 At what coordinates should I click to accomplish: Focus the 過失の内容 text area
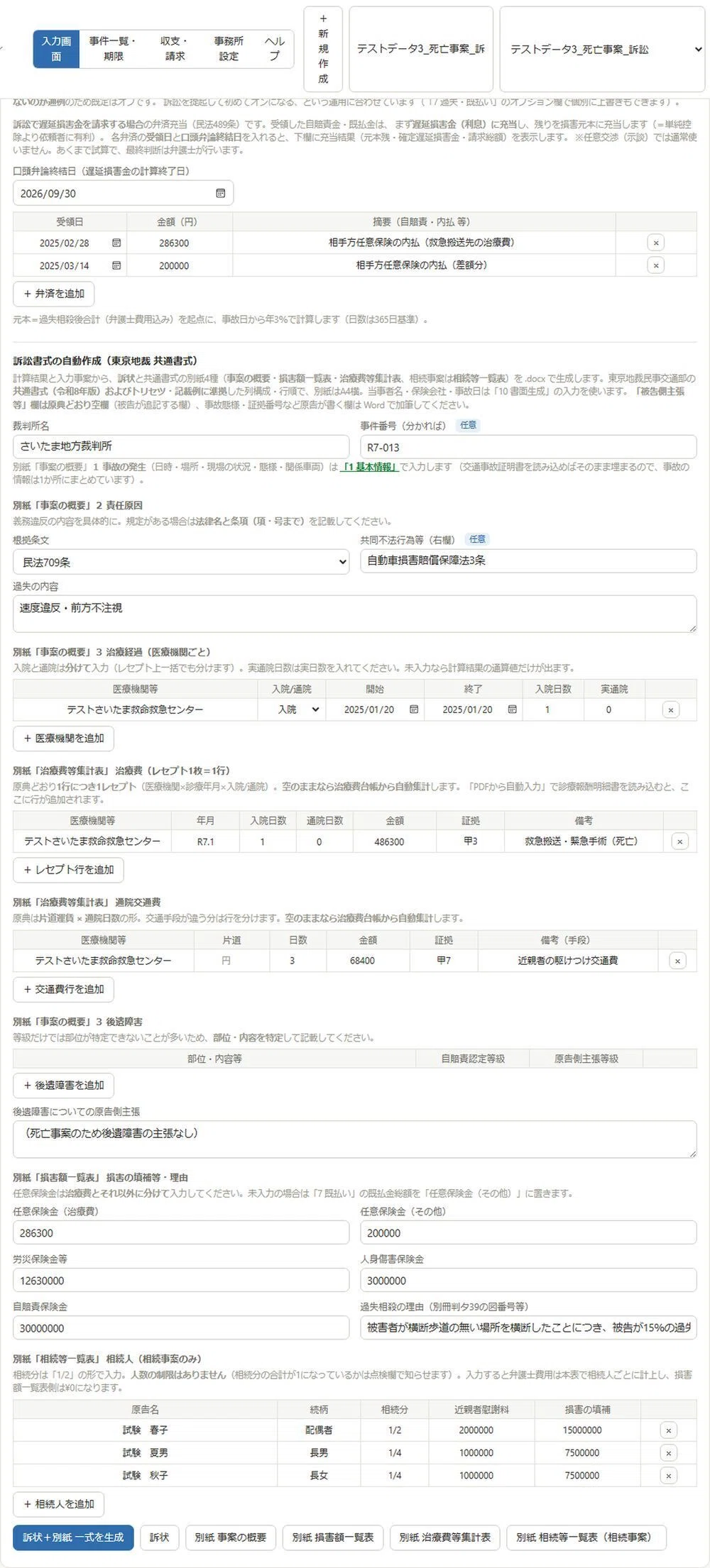(355, 614)
